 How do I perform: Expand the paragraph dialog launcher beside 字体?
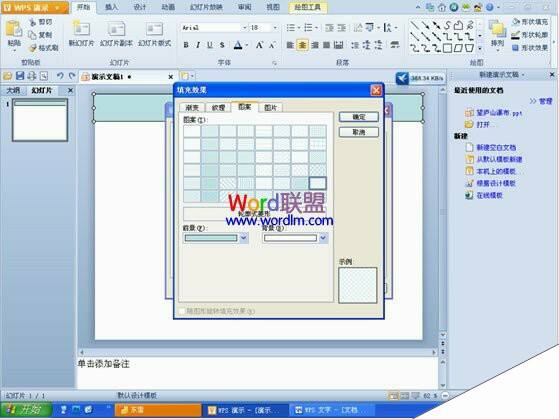(275, 63)
